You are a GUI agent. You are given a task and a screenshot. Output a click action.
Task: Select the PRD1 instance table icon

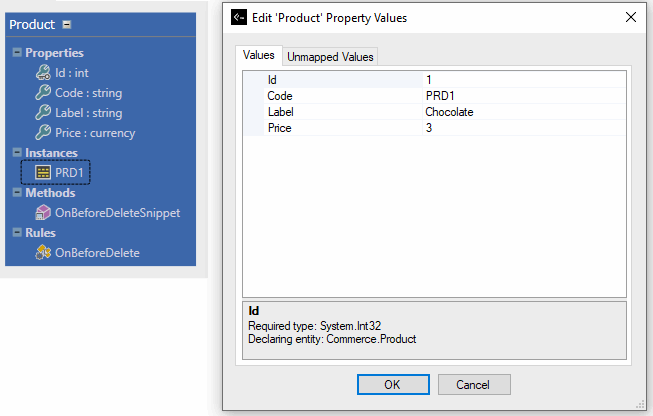[x=43, y=173]
